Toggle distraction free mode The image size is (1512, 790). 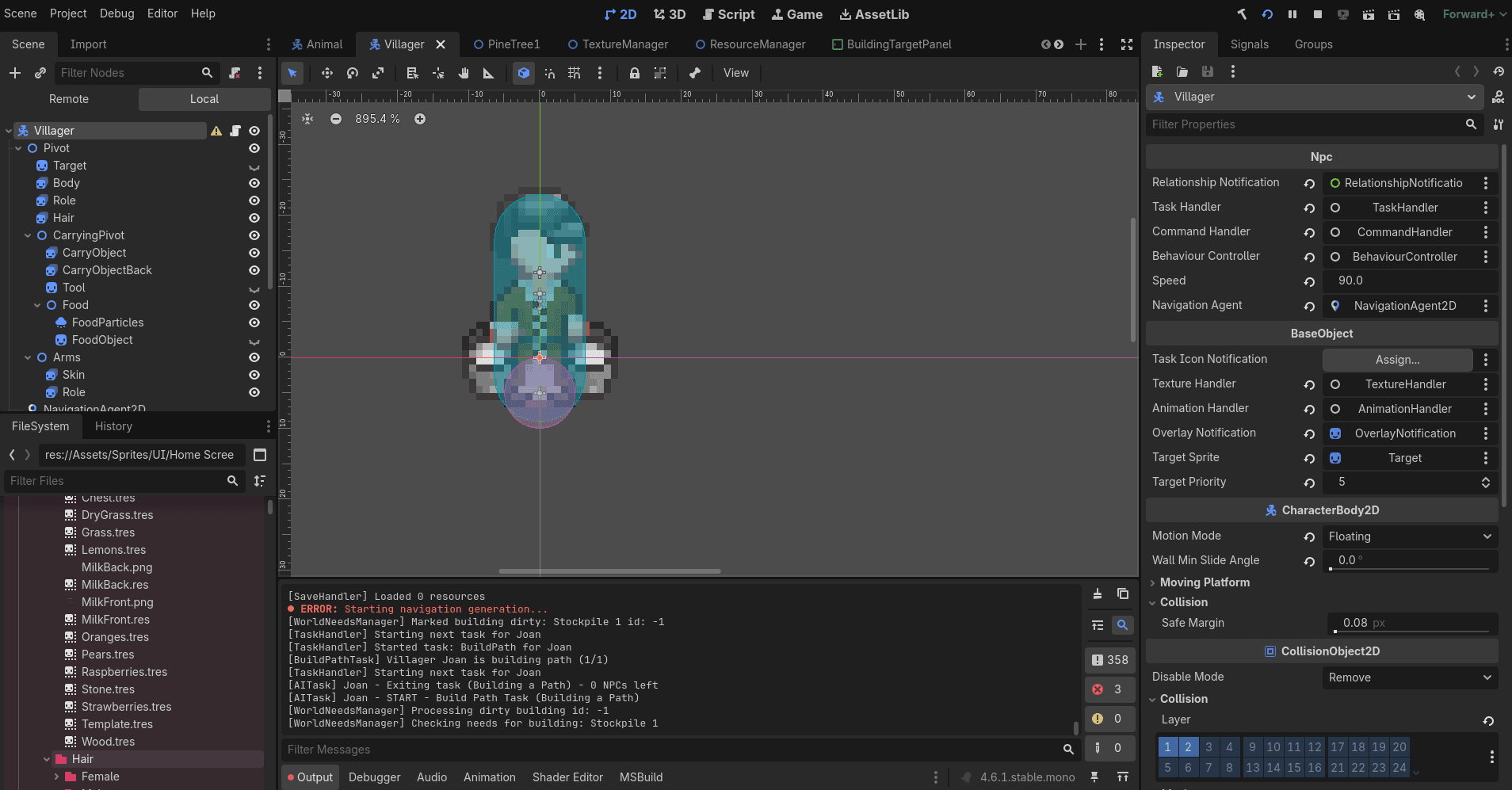1127,44
